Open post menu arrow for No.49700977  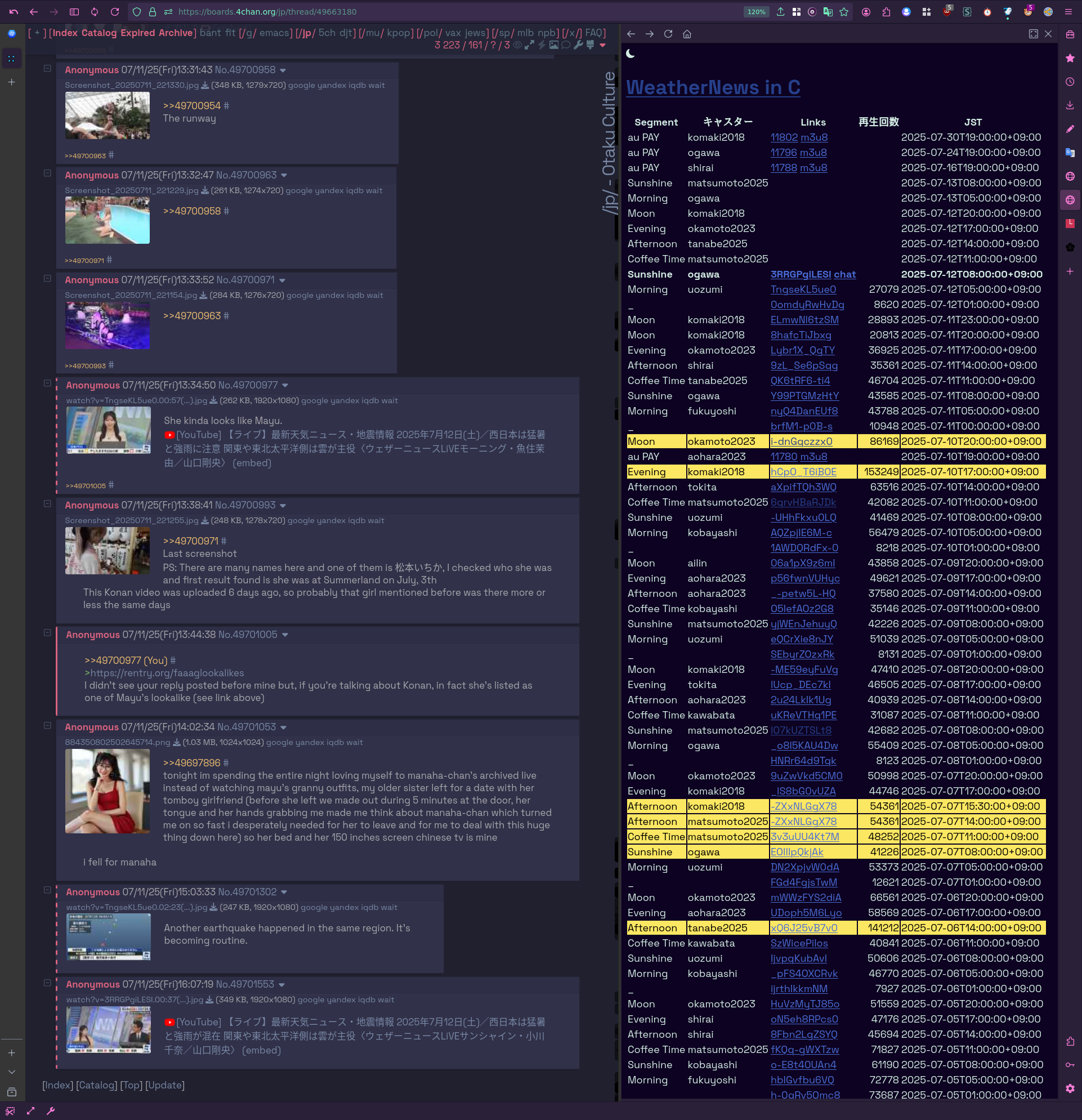(285, 386)
